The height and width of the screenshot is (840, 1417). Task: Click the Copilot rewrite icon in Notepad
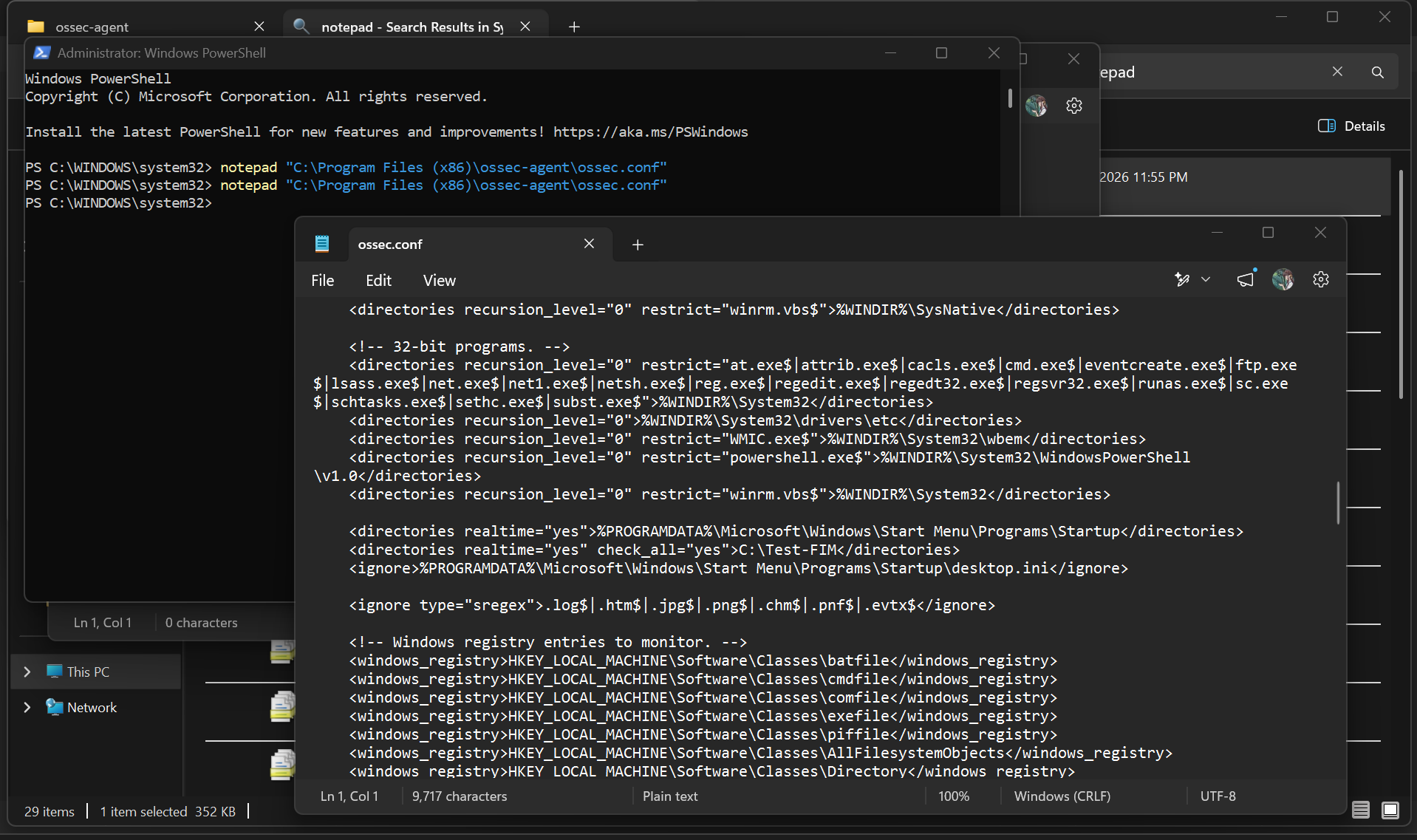coord(1182,279)
